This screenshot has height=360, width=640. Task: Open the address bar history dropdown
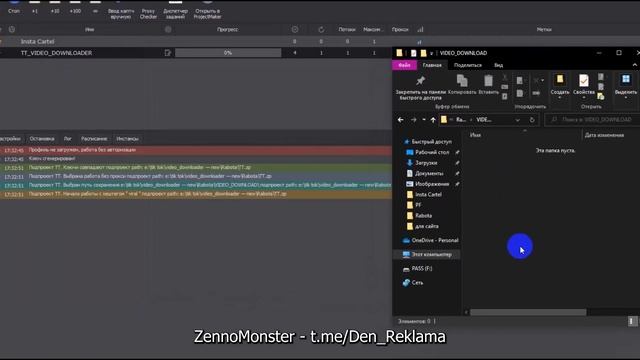click(x=518, y=120)
